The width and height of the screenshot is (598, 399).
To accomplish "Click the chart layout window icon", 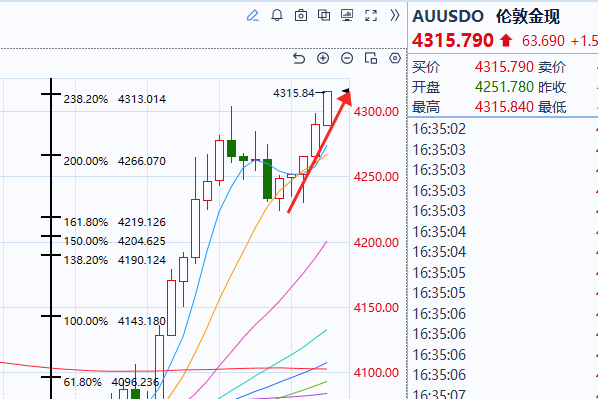I will tap(371, 58).
